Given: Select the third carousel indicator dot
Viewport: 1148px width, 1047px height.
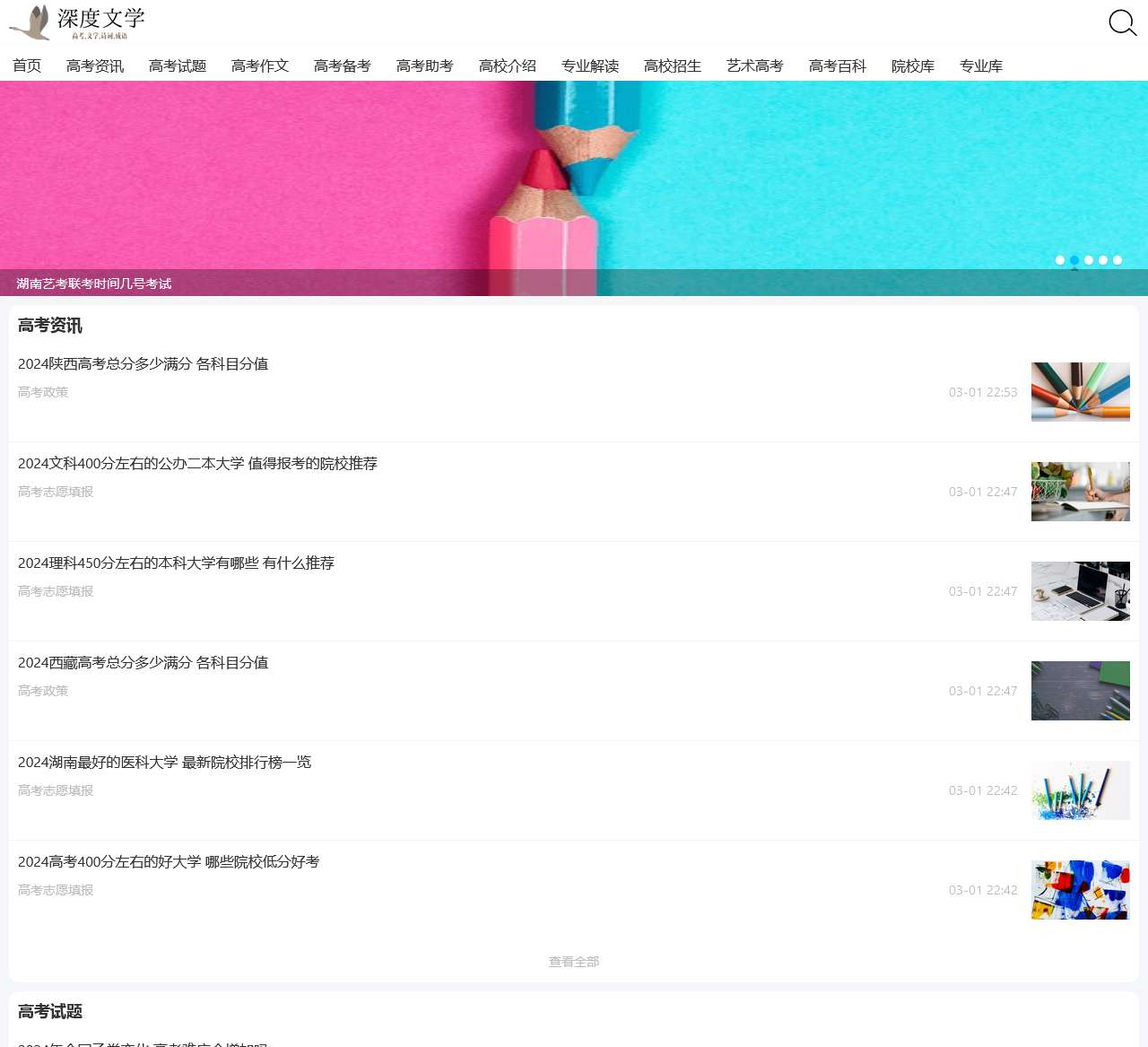Looking at the screenshot, I should 1089,260.
